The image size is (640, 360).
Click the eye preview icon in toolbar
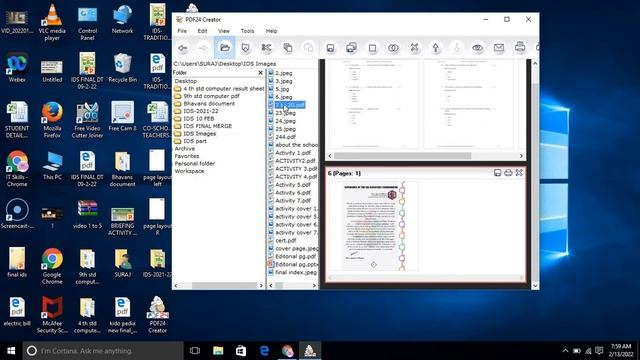coord(478,48)
